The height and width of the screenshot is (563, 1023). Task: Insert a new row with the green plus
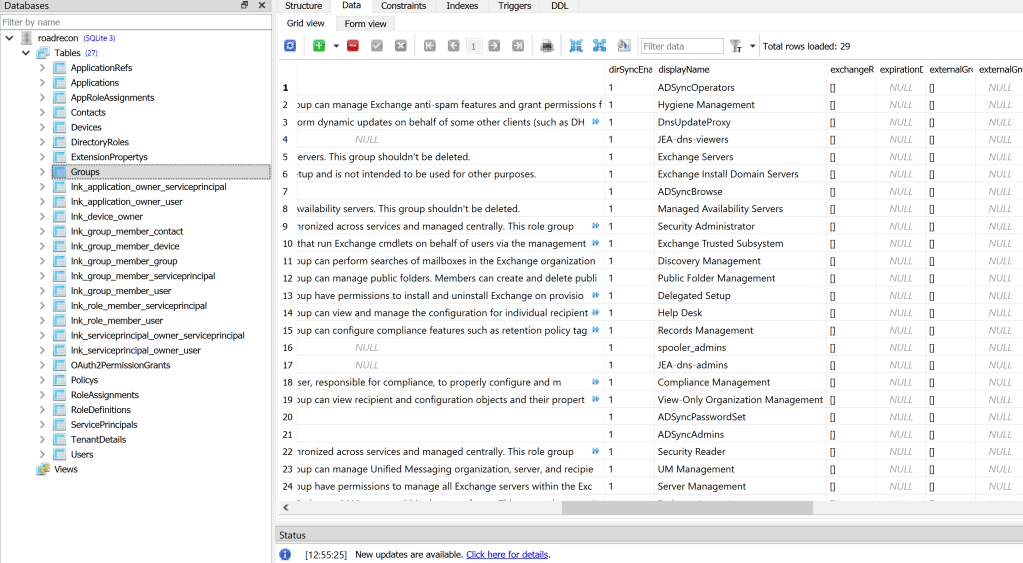[x=319, y=46]
